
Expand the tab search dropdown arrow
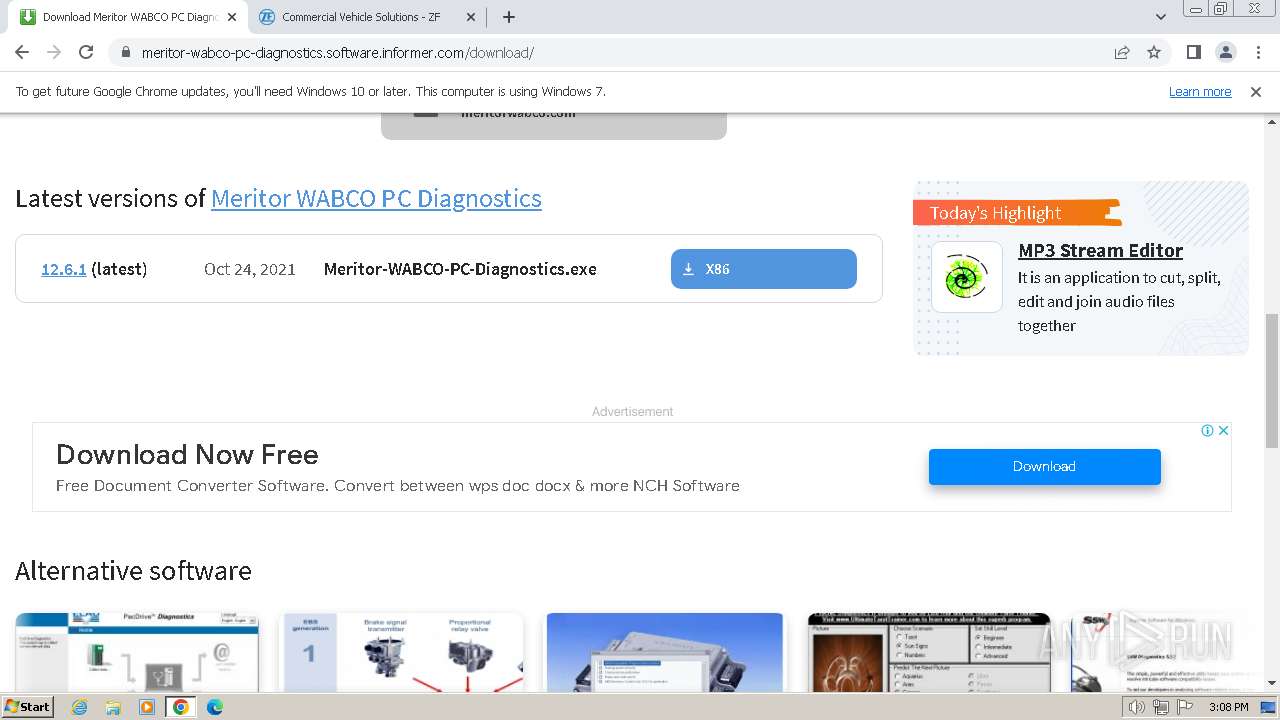[1160, 17]
